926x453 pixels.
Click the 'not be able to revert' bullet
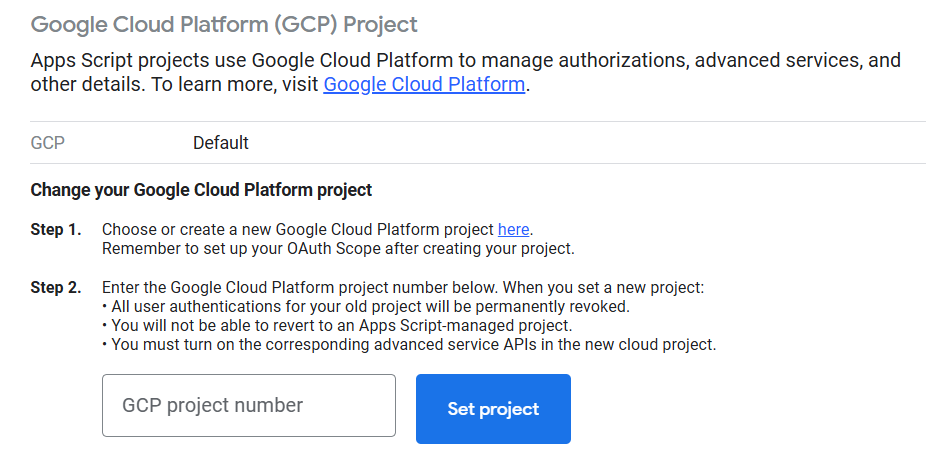click(x=337, y=325)
